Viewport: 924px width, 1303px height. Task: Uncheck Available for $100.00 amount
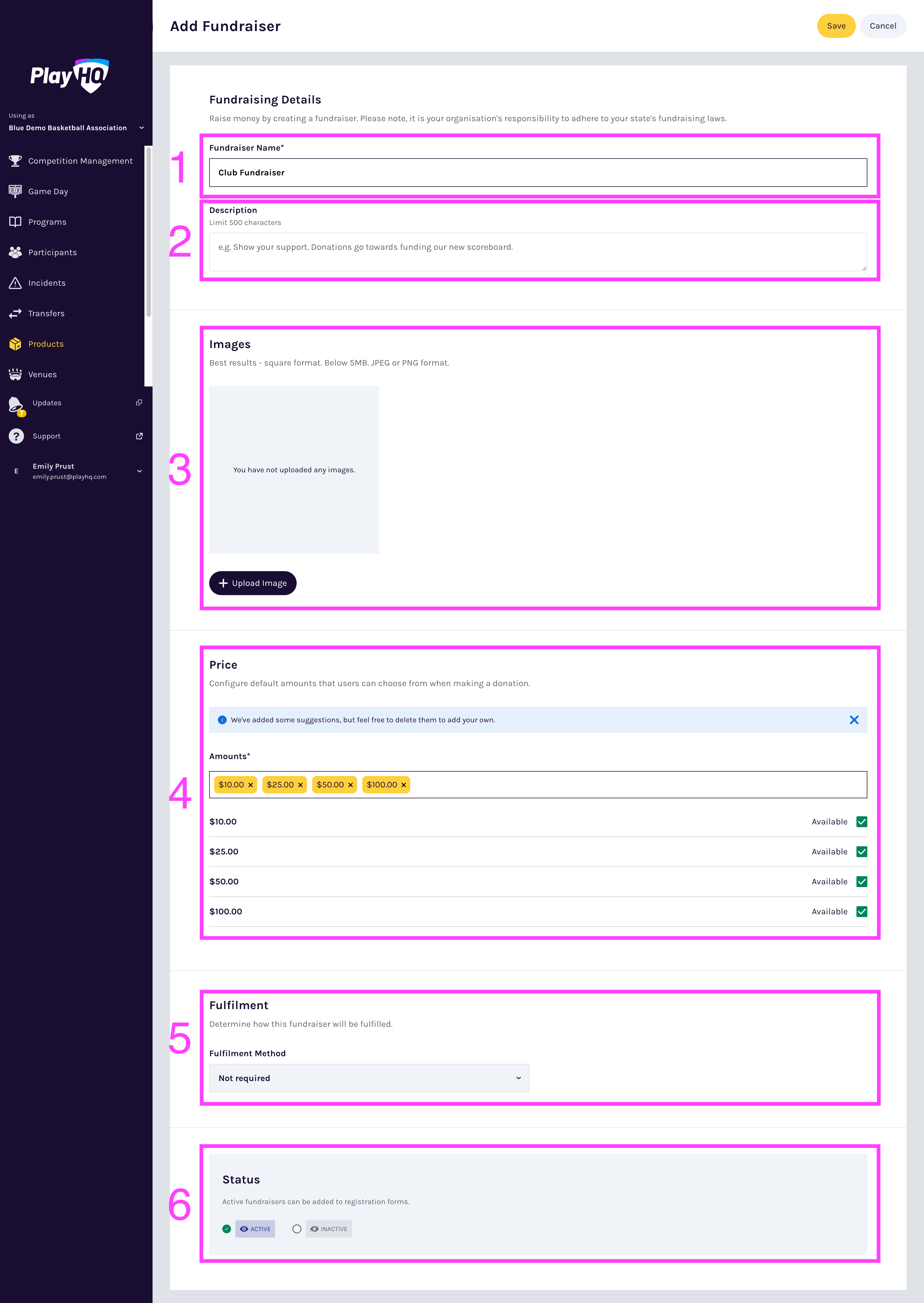pyautogui.click(x=861, y=912)
